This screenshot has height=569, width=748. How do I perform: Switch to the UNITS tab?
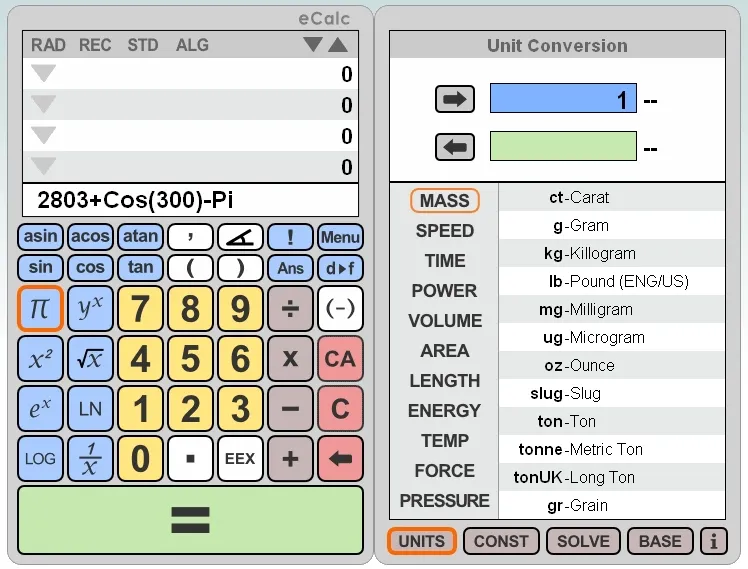(x=422, y=541)
